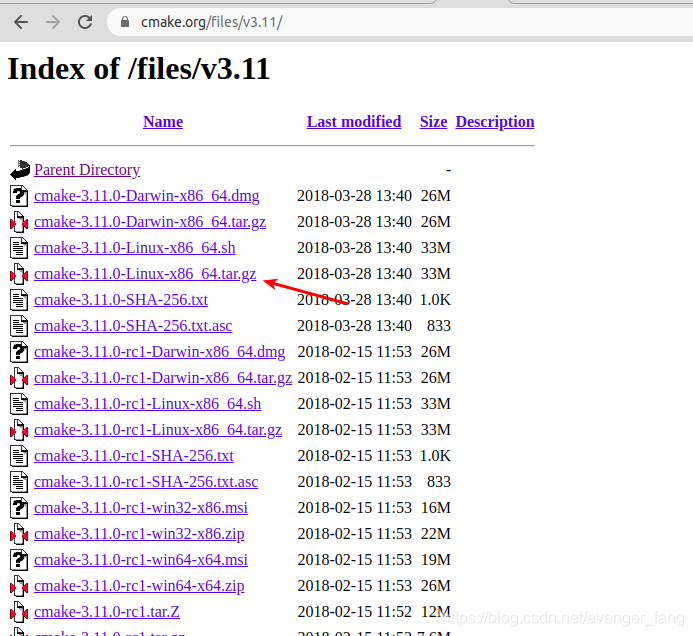Sort listing by Size column
Image resolution: width=693 pixels, height=636 pixels.
pos(433,122)
